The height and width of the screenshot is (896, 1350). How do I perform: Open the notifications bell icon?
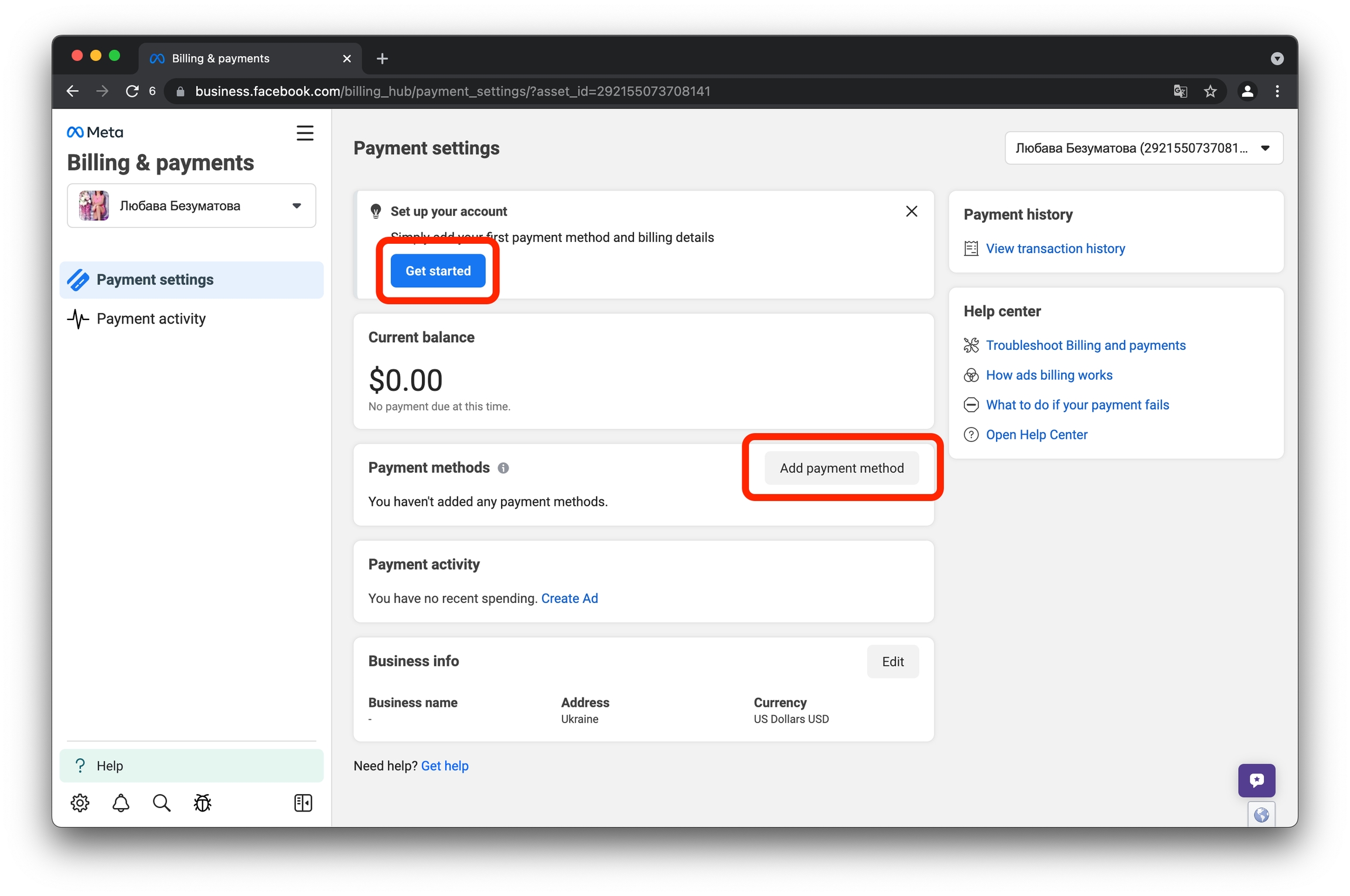[x=121, y=803]
